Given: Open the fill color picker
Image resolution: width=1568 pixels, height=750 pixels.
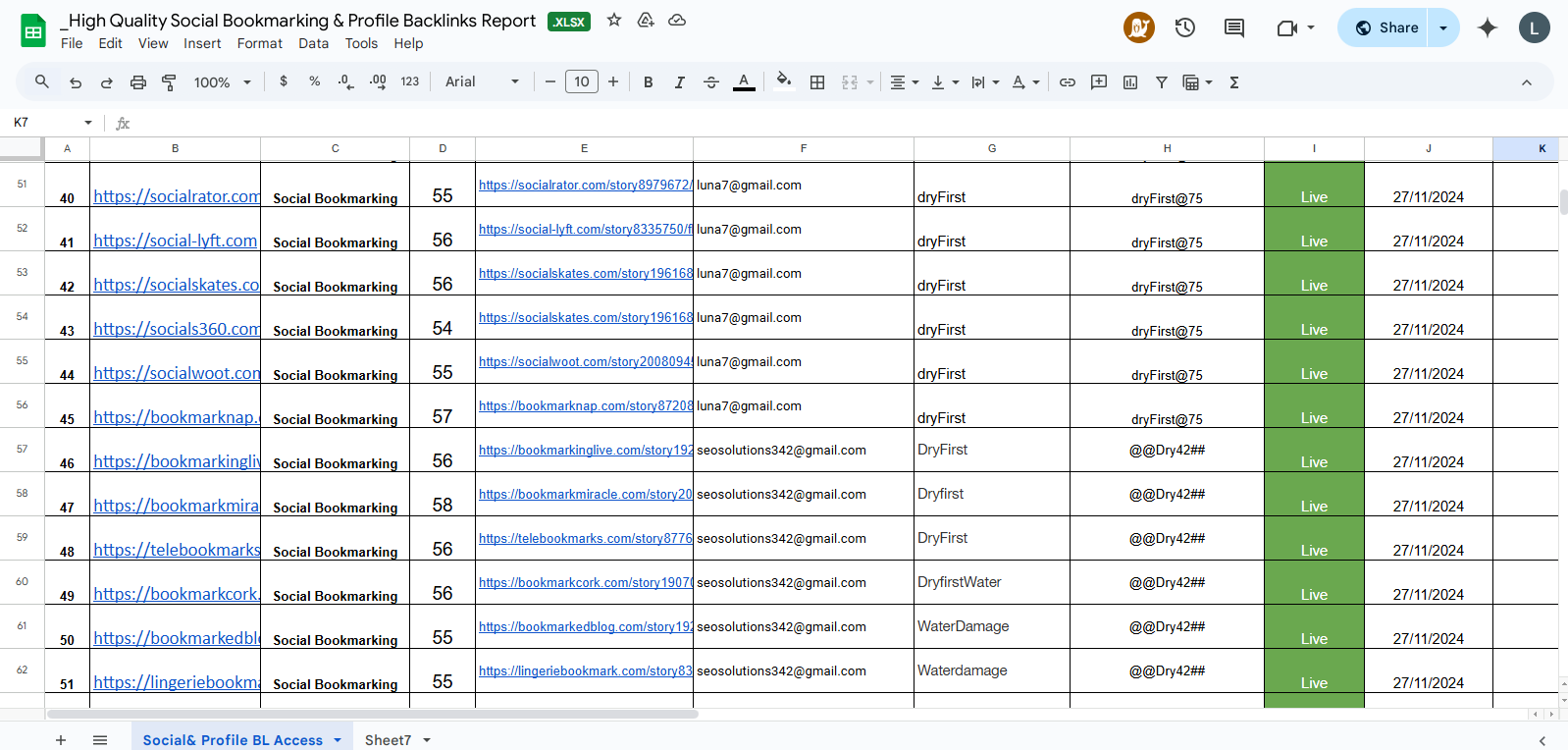Looking at the screenshot, I should pyautogui.click(x=783, y=82).
